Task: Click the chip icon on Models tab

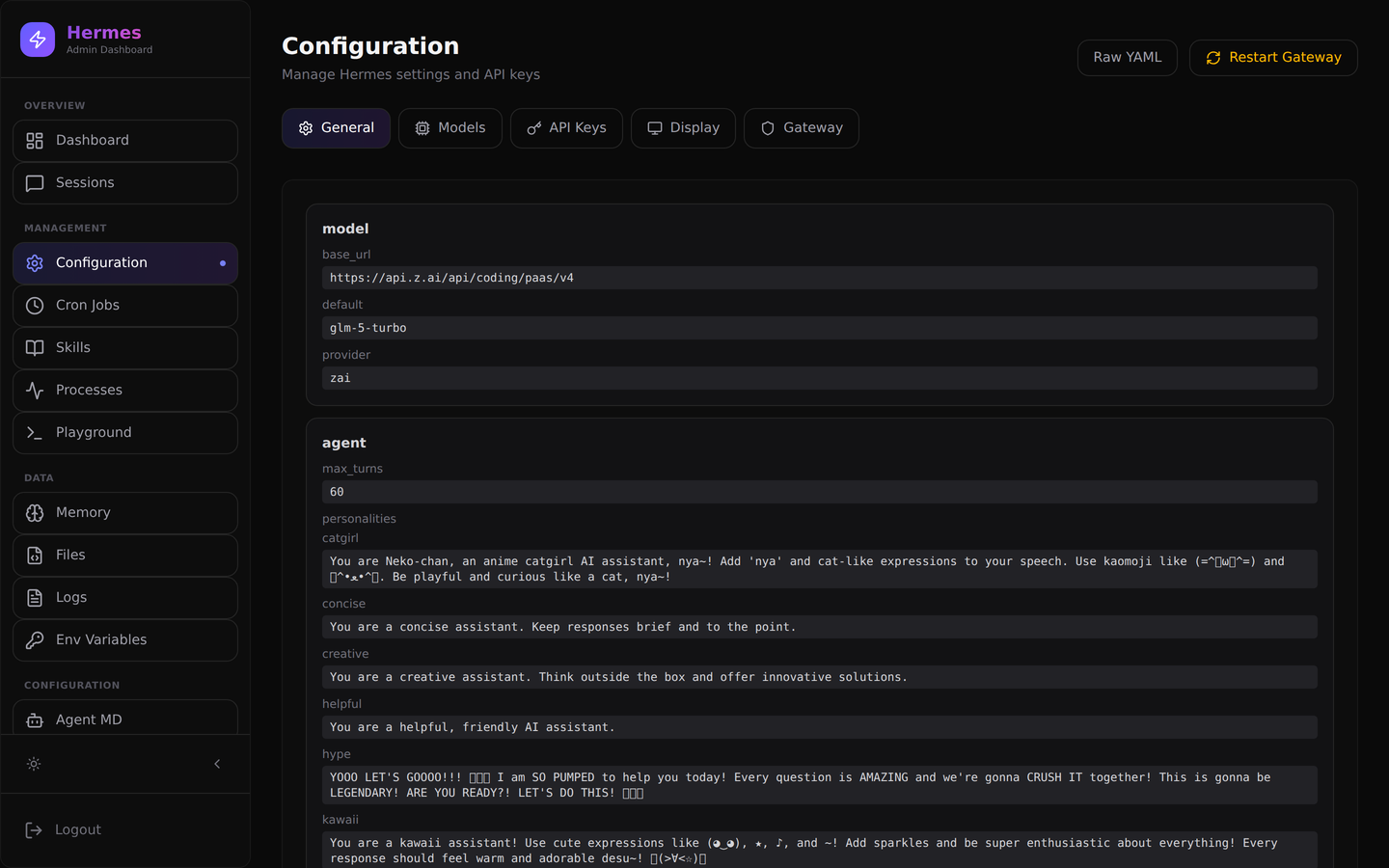Action: click(x=422, y=128)
